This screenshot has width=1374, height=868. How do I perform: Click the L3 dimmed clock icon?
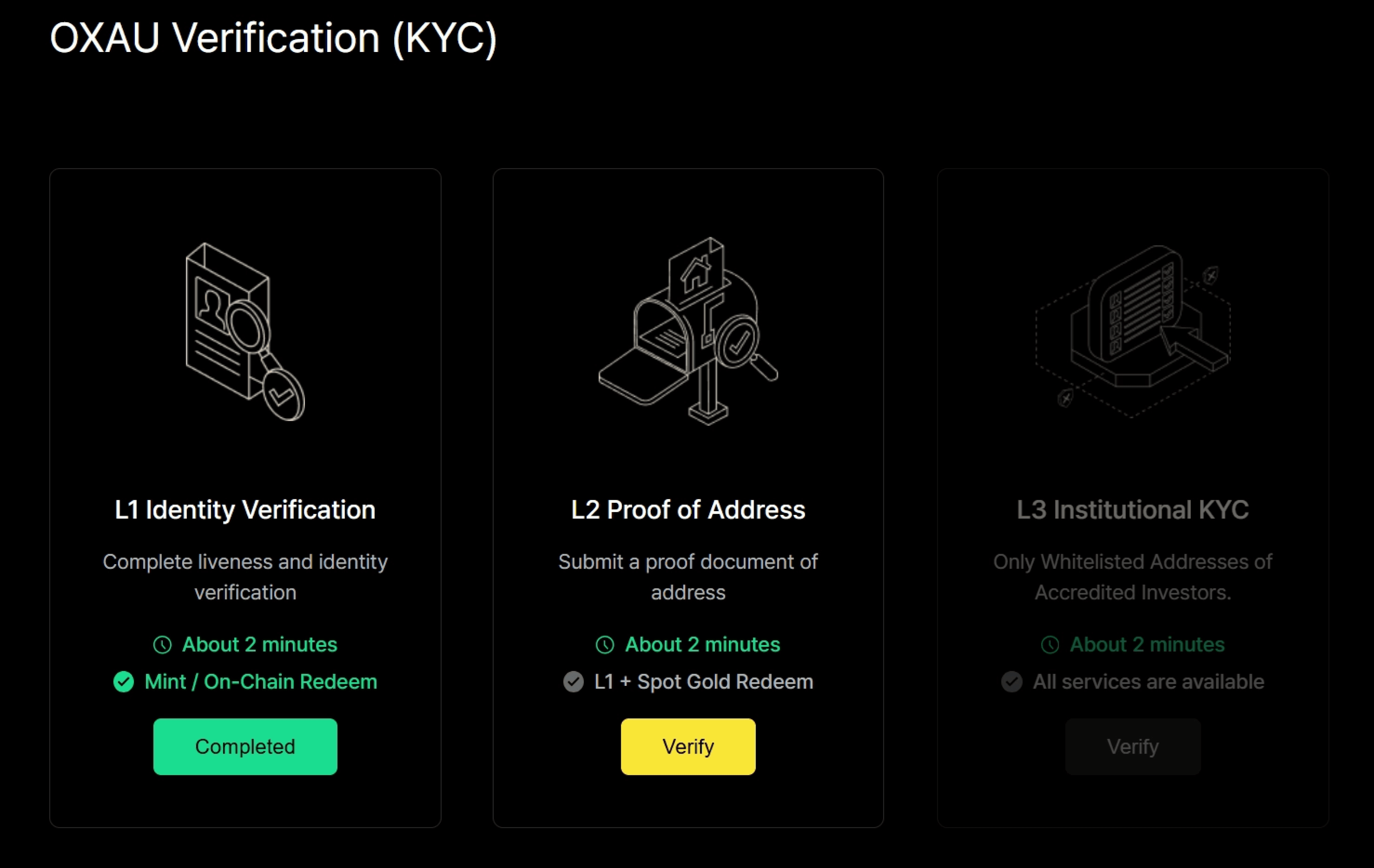coord(1050,645)
